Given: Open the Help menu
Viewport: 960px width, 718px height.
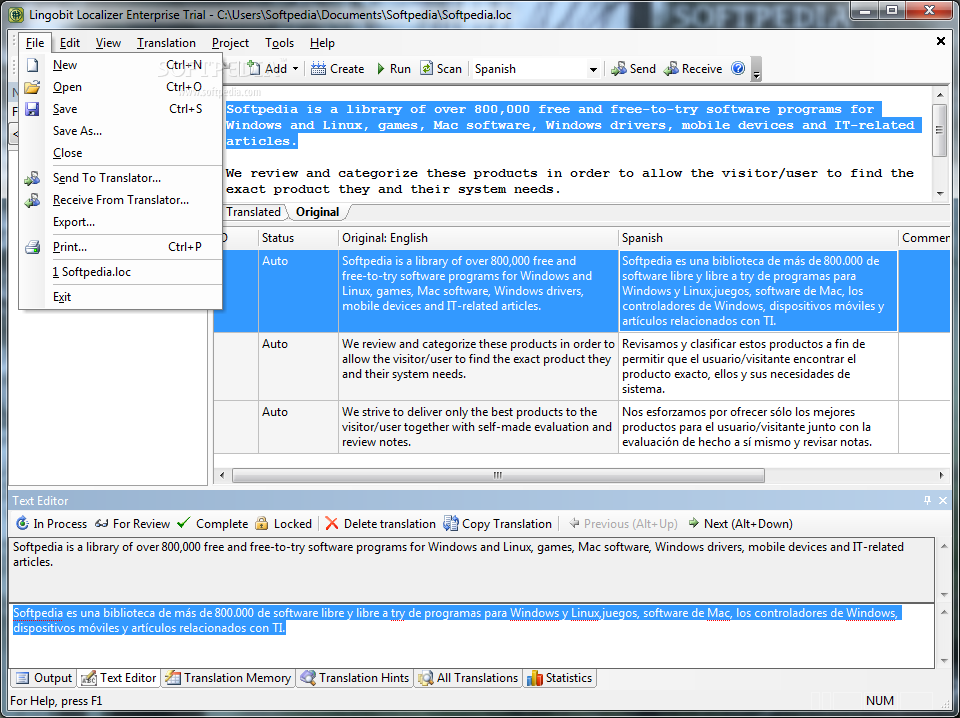Looking at the screenshot, I should coord(322,43).
